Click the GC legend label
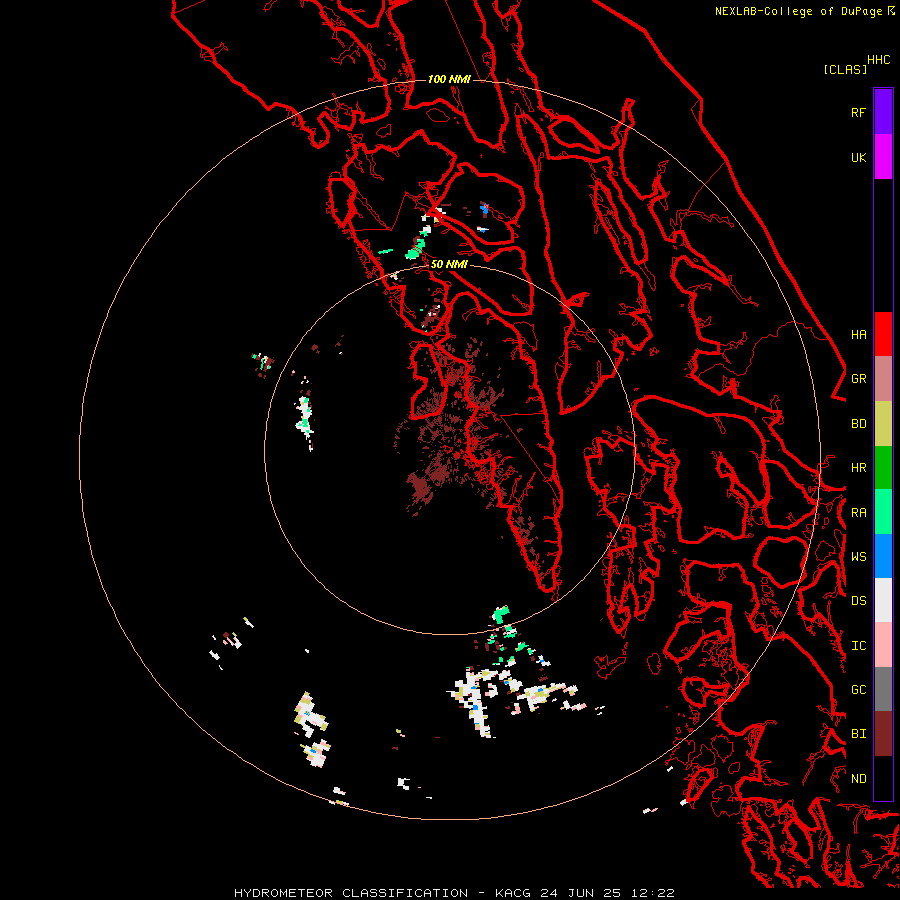Viewport: 900px width, 900px height. pyautogui.click(x=858, y=689)
